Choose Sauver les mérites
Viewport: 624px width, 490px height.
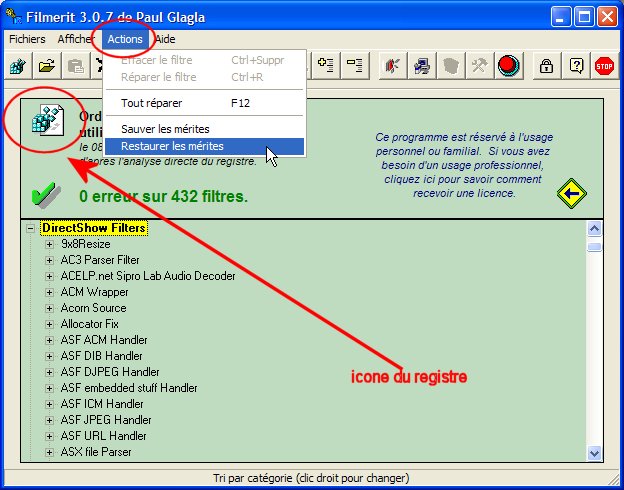coord(205,129)
